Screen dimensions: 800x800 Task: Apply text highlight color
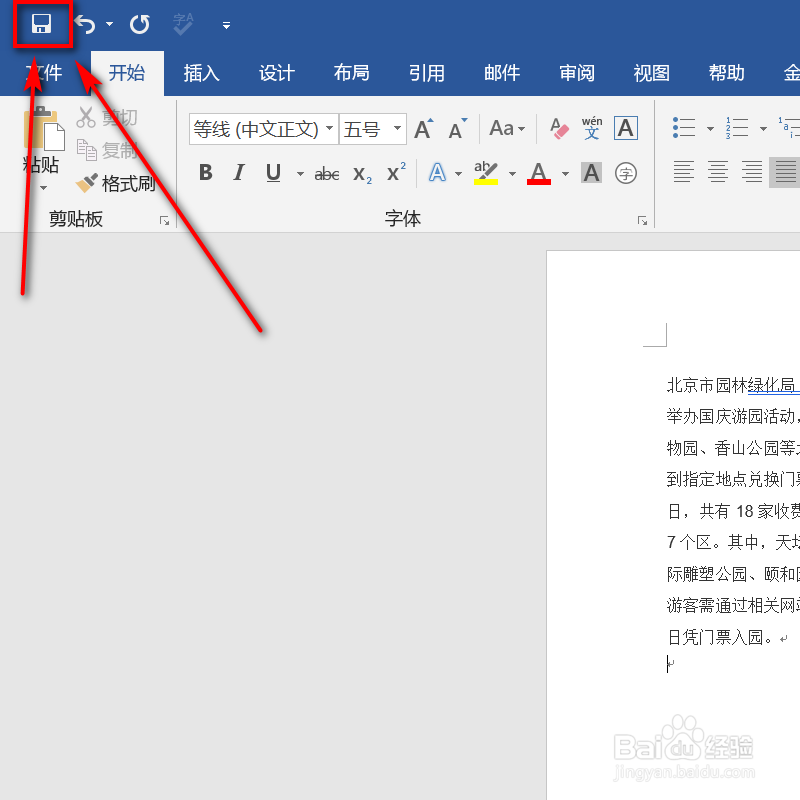click(x=484, y=172)
